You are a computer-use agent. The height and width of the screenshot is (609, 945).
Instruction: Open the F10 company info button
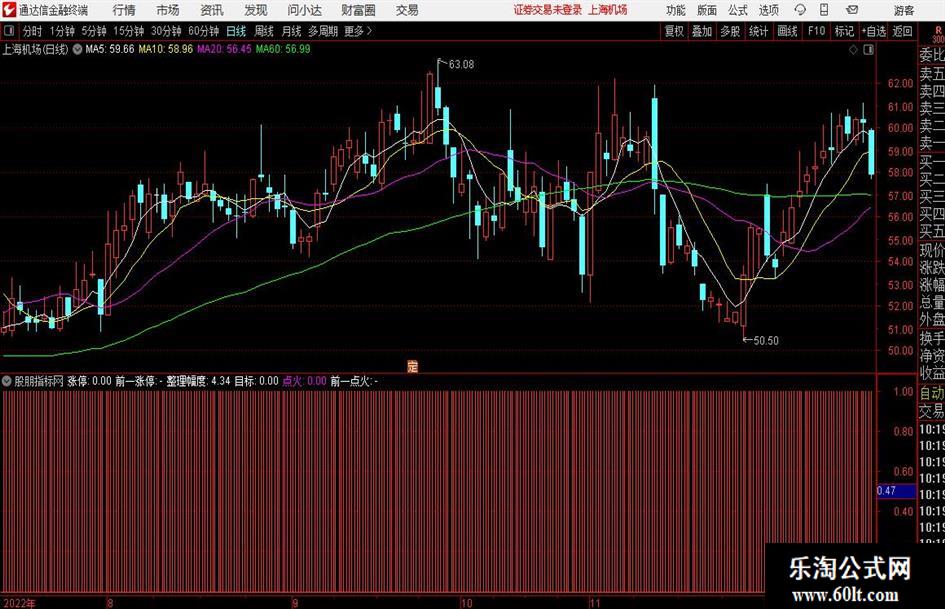tap(817, 31)
